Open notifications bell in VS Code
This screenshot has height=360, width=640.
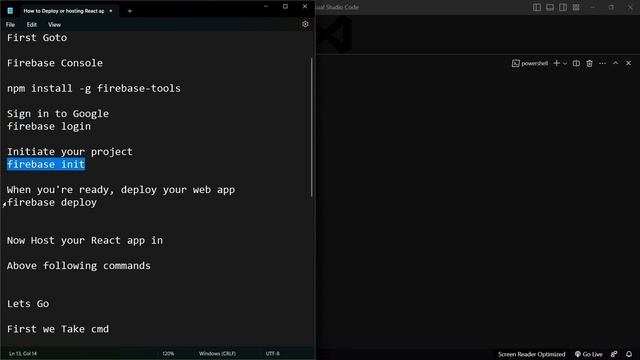(629, 354)
